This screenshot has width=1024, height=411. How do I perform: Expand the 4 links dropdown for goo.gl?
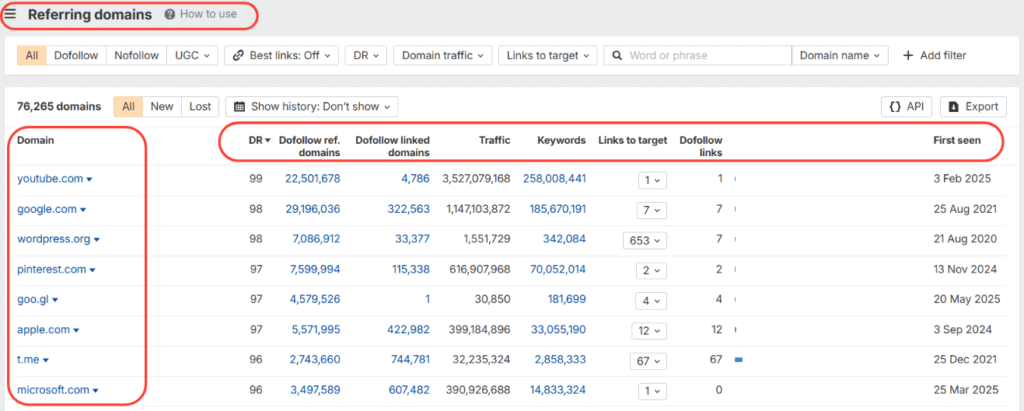[x=652, y=301]
